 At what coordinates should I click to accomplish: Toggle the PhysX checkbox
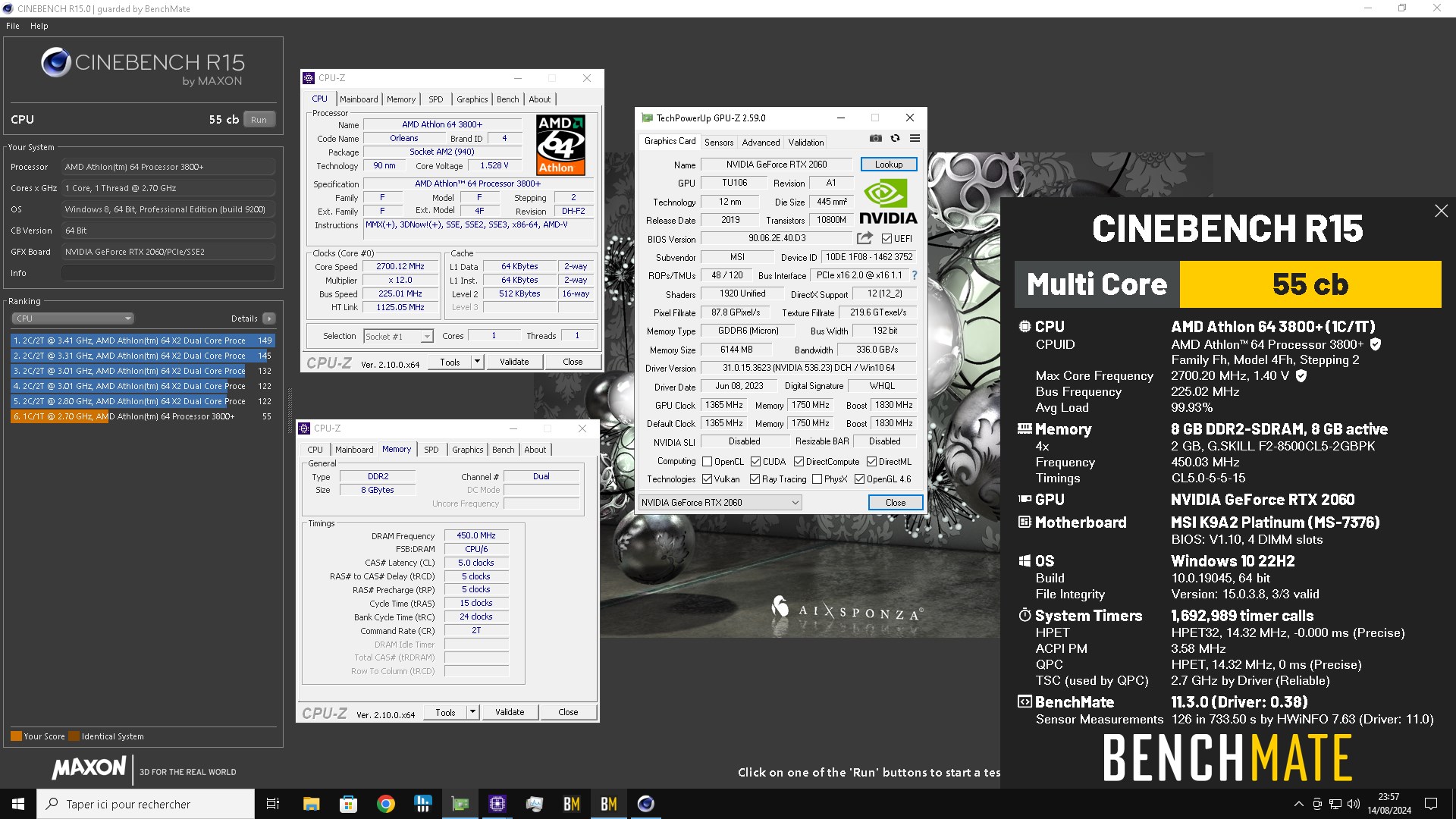pyautogui.click(x=817, y=479)
